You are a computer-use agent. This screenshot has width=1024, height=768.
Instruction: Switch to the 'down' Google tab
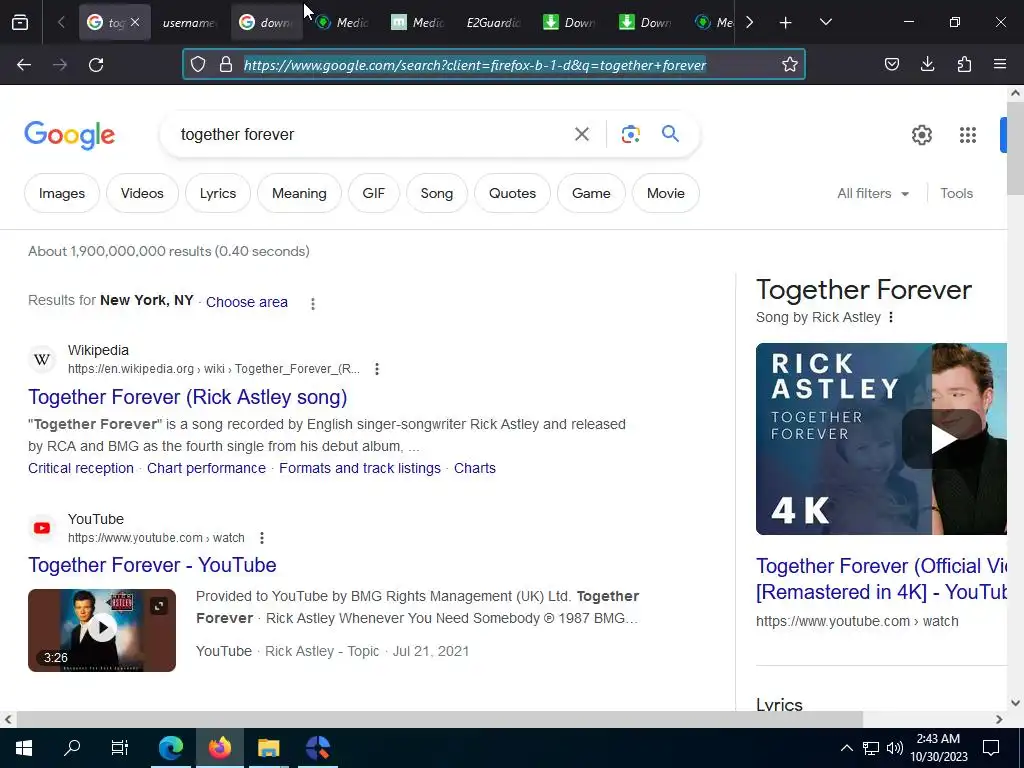point(267,23)
